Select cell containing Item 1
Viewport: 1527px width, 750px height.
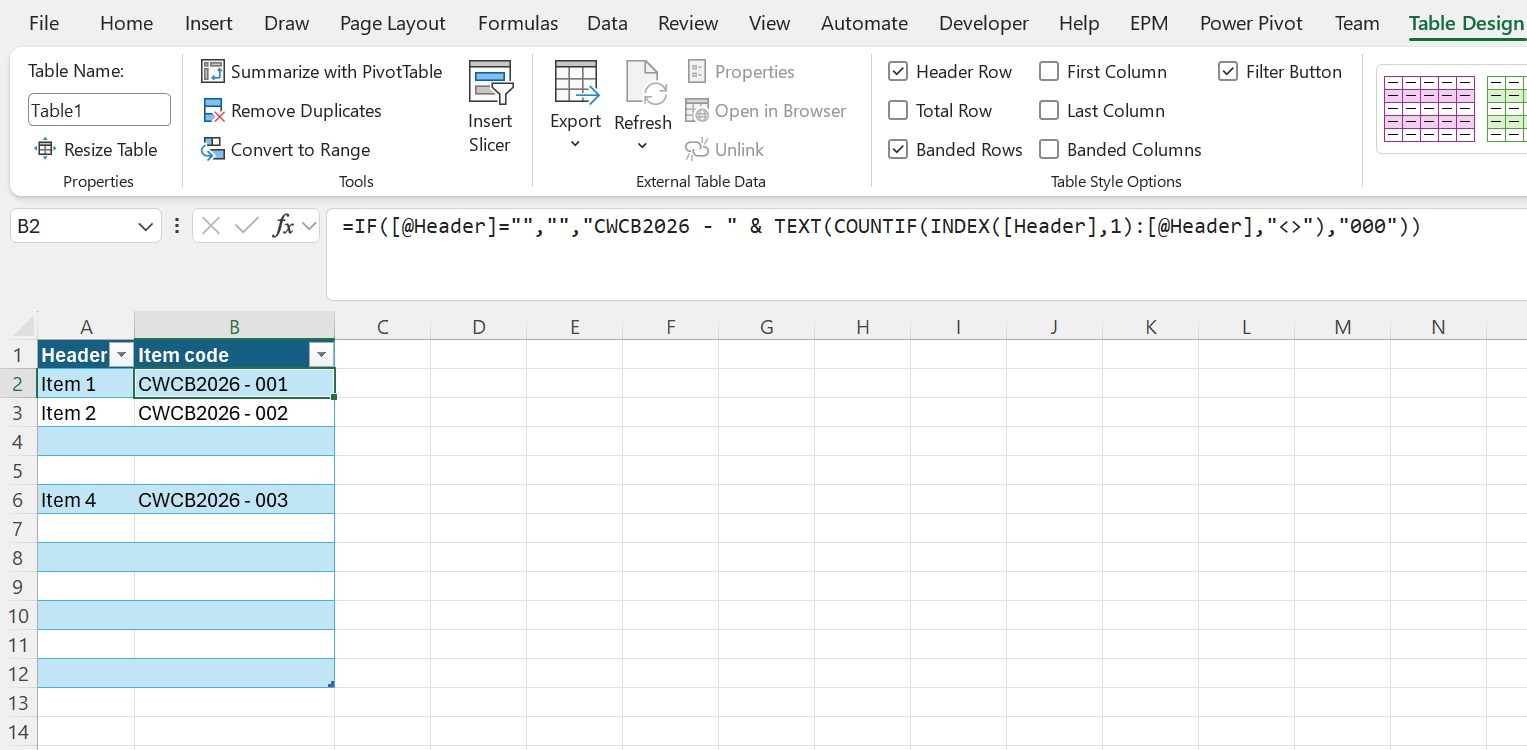(x=86, y=384)
